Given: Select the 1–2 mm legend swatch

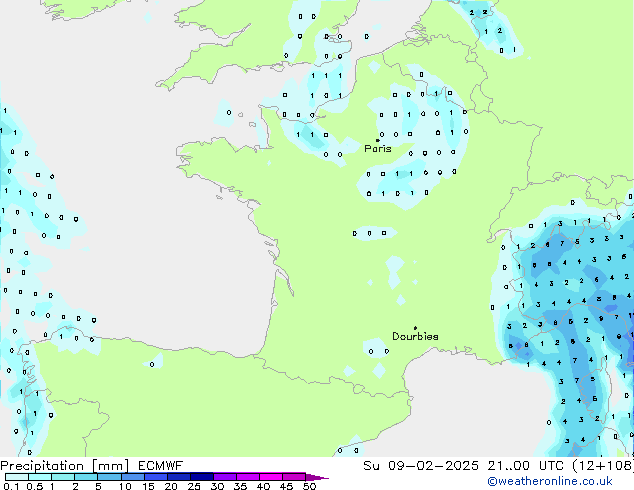Looking at the screenshot, I should click(x=63, y=477).
